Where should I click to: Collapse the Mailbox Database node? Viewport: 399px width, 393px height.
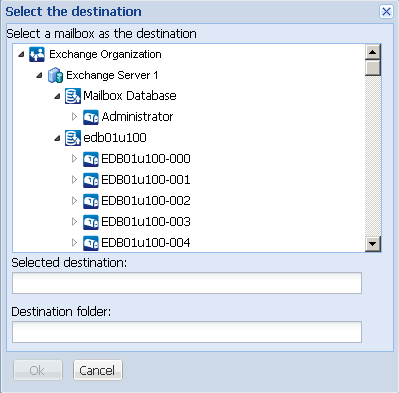point(57,96)
